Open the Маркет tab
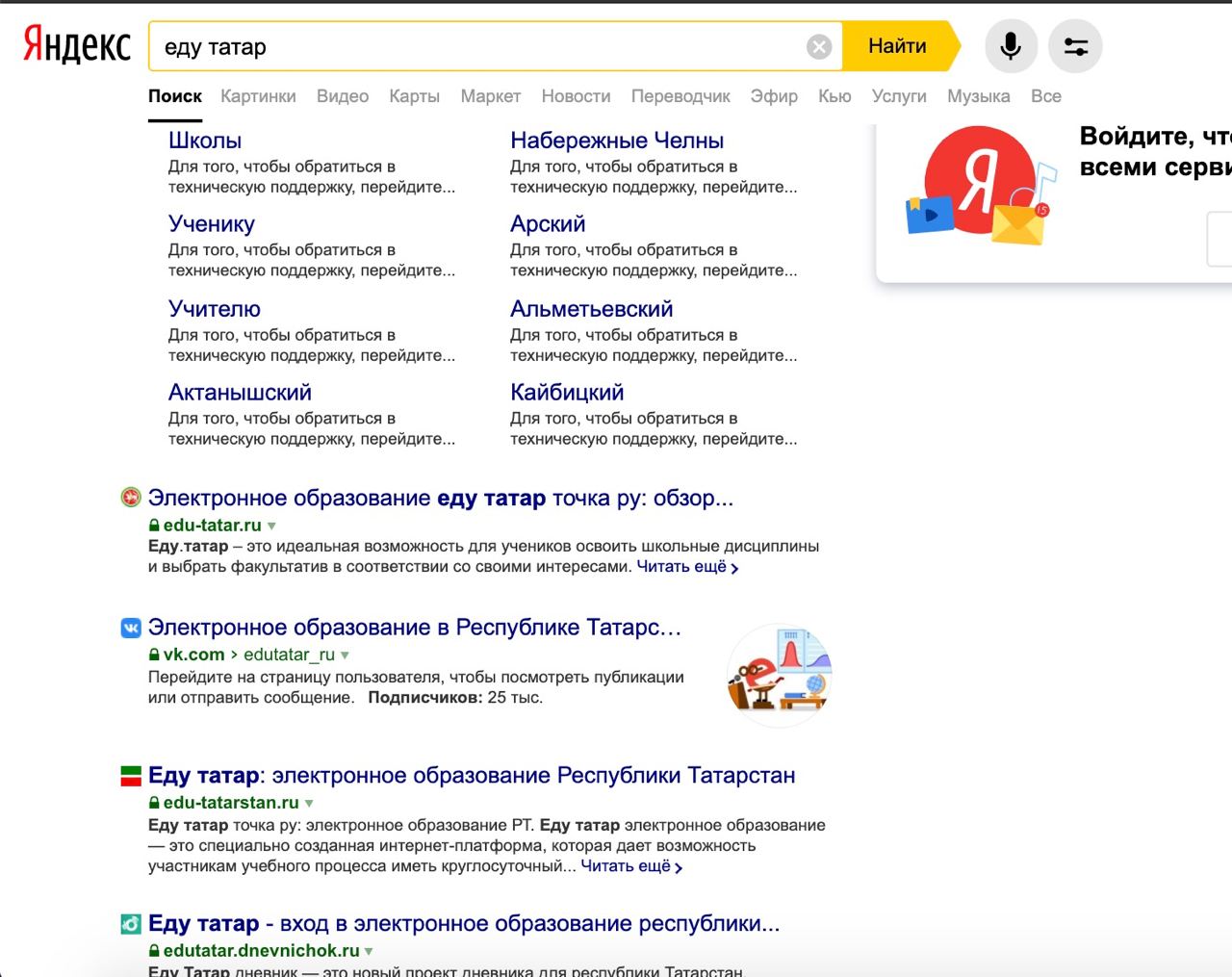The width and height of the screenshot is (1232, 977). pyautogui.click(x=490, y=96)
